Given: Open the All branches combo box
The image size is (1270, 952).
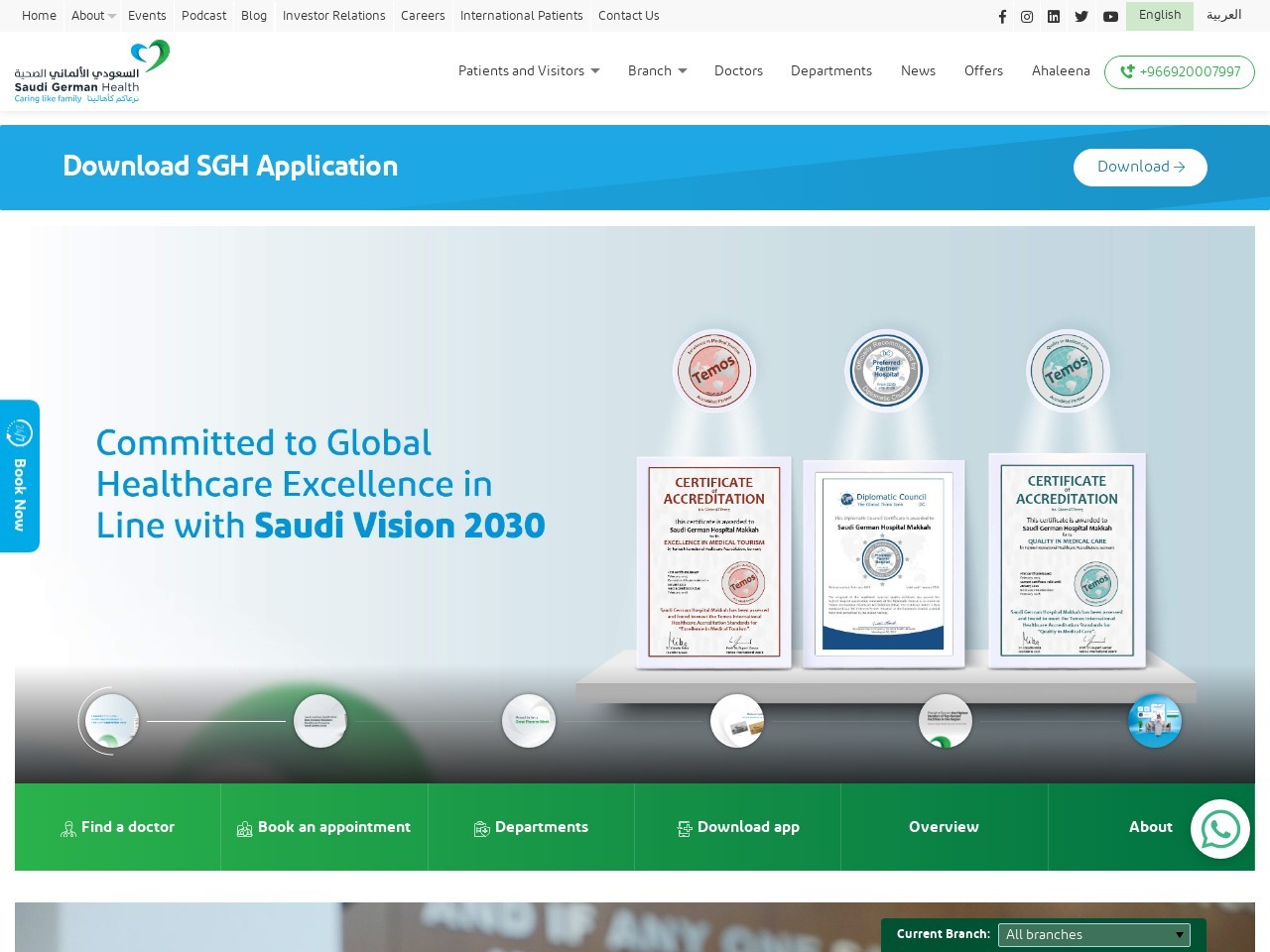Looking at the screenshot, I should click(1093, 935).
